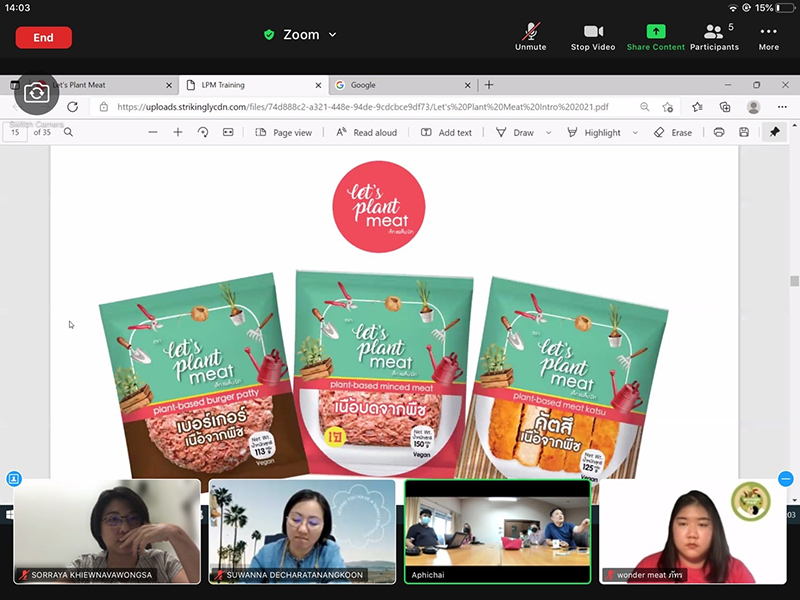Restore down the browser window
Image resolution: width=800 pixels, height=600 pixels.
pos(757,85)
